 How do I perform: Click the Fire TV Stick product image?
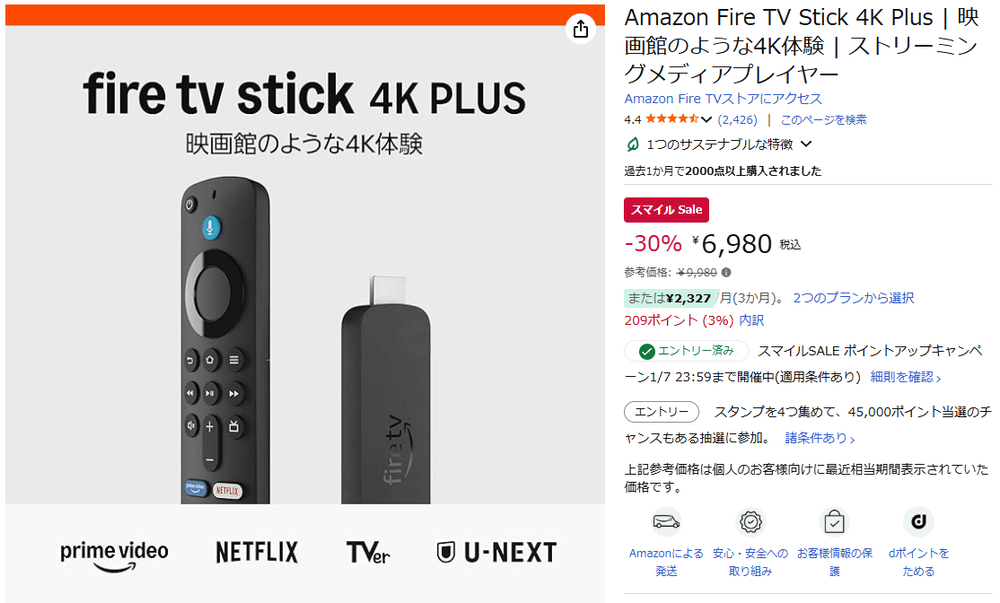[x=305, y=303]
